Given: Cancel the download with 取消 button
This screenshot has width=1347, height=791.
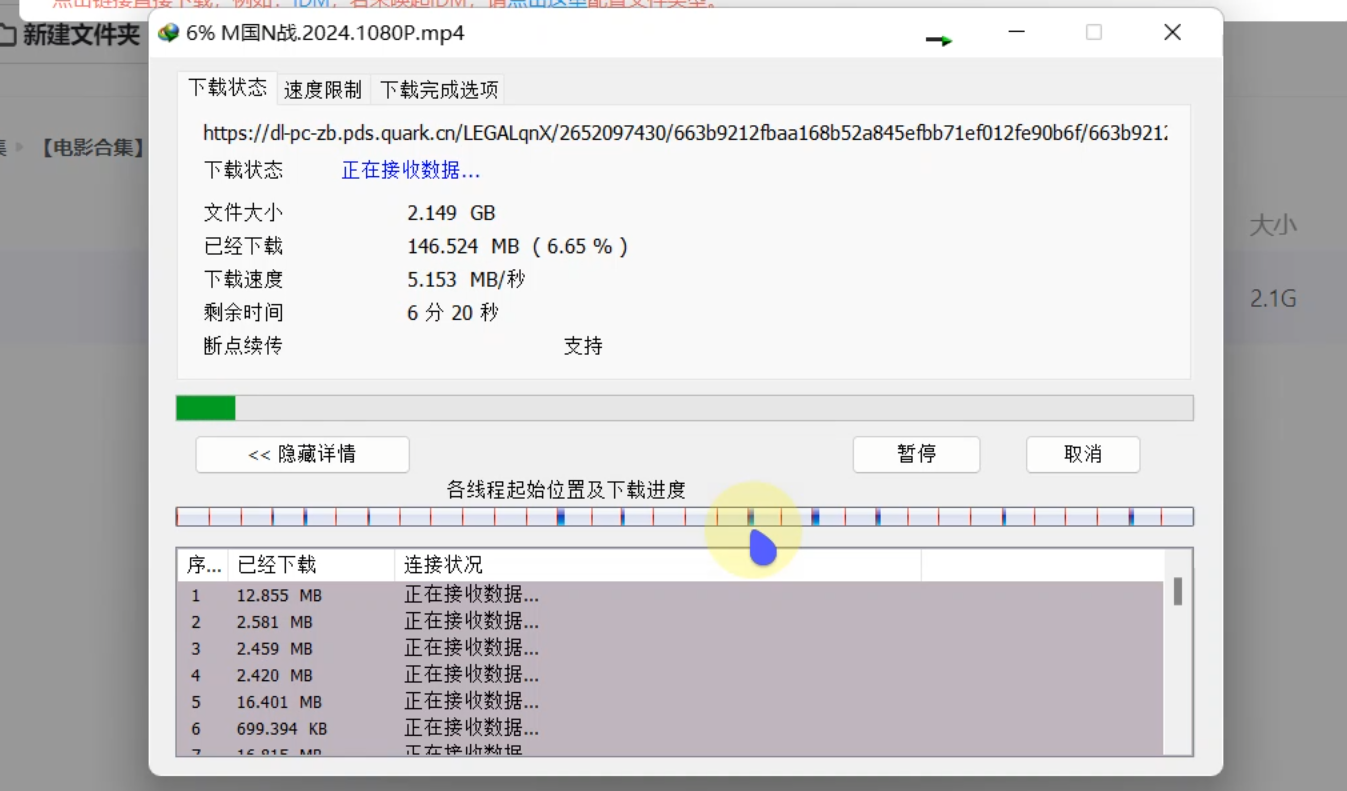Looking at the screenshot, I should click(1083, 454).
